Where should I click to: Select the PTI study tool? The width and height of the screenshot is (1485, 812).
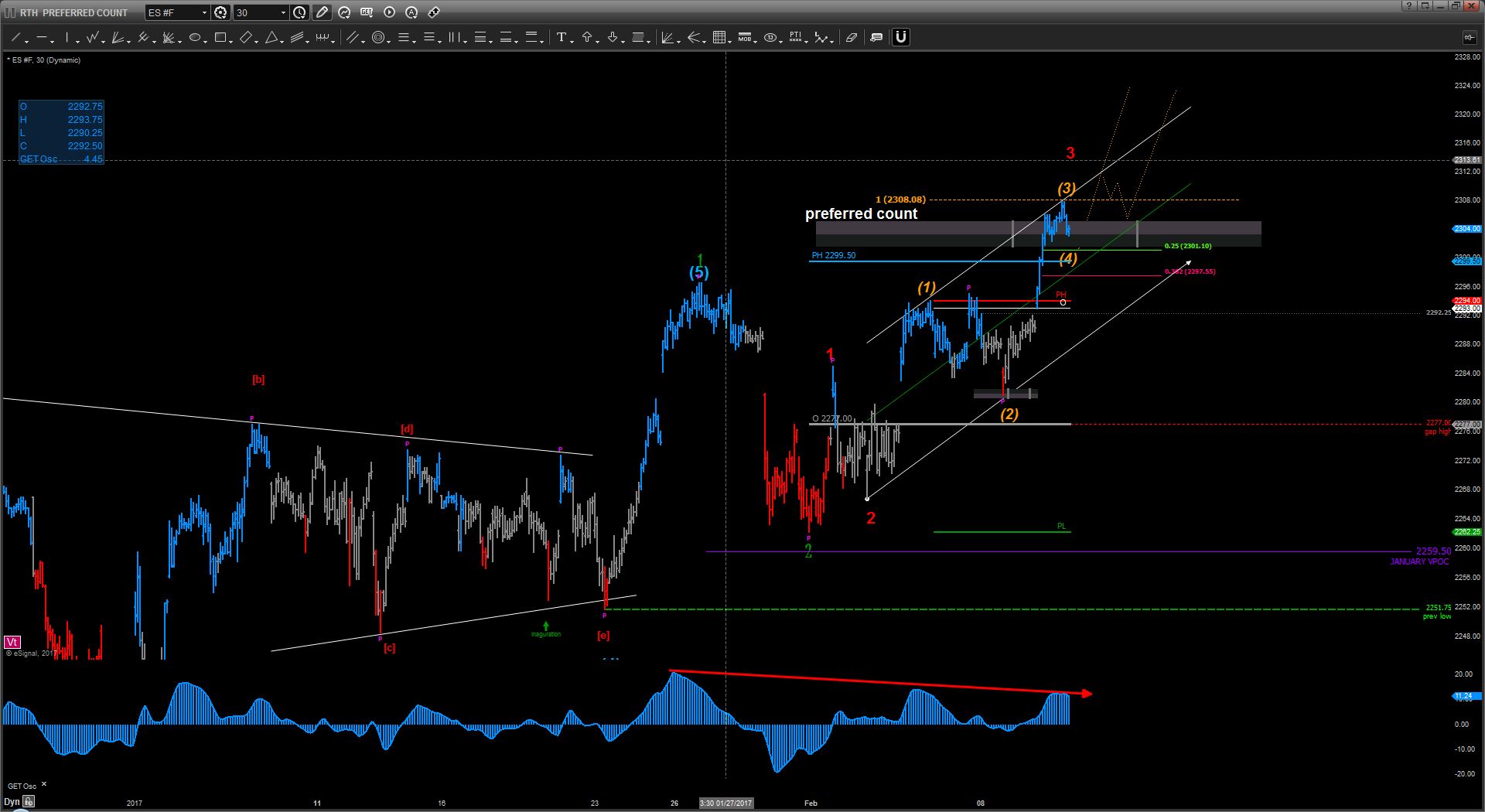[796, 37]
